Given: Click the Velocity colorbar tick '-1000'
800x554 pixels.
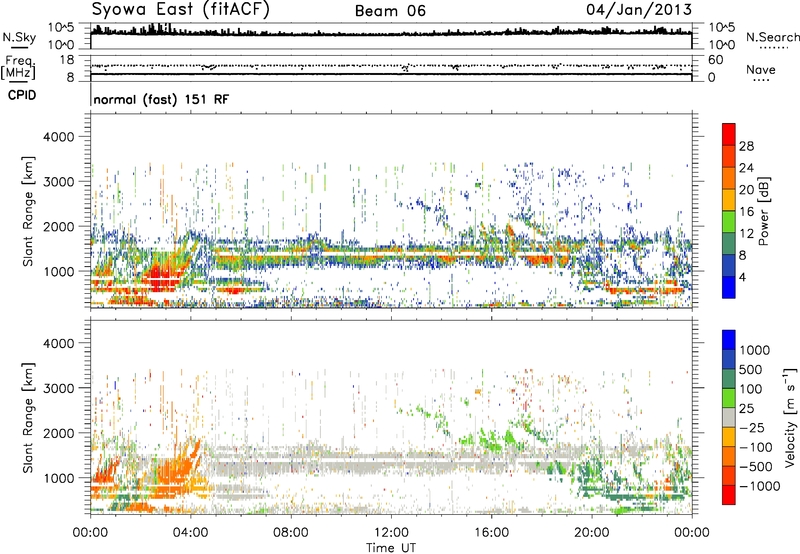Looking at the screenshot, I should [x=759, y=486].
